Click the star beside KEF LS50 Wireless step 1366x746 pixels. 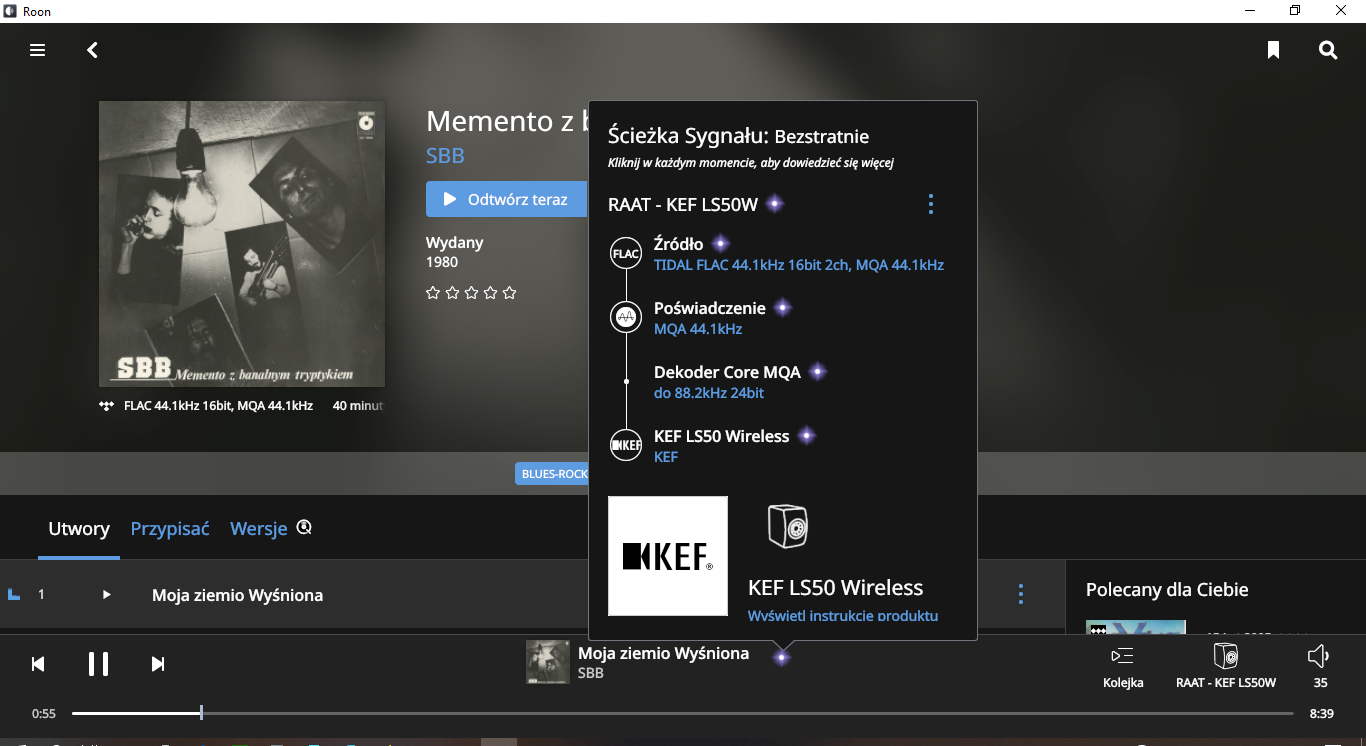point(807,435)
